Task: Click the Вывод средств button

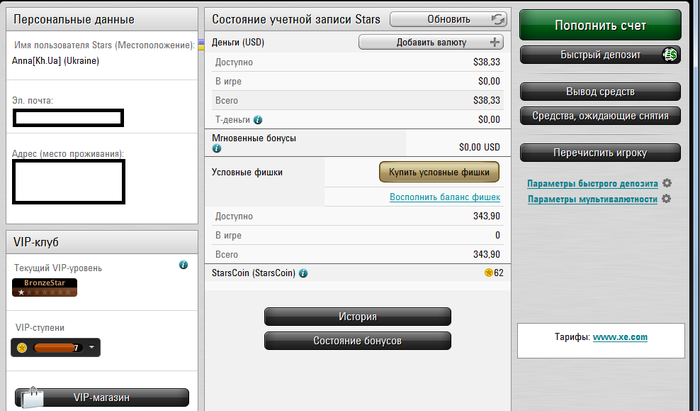Action: point(600,91)
